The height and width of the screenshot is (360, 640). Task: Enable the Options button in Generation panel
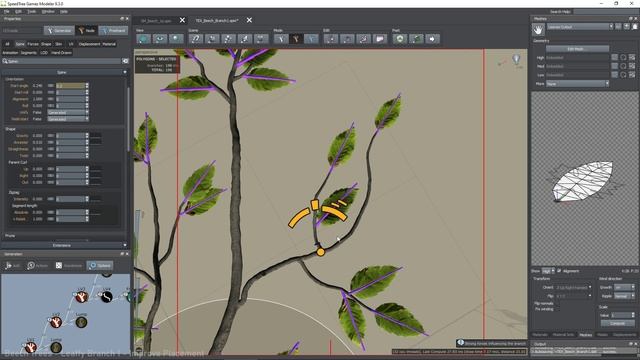(100, 265)
